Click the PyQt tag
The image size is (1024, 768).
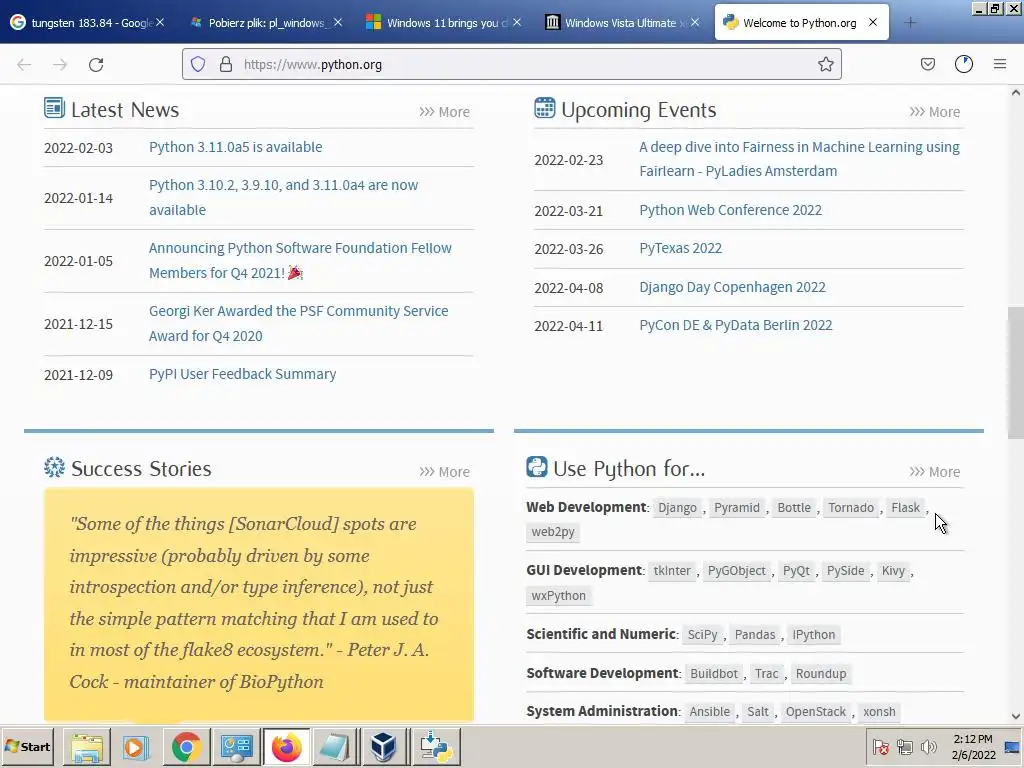pyautogui.click(x=796, y=570)
